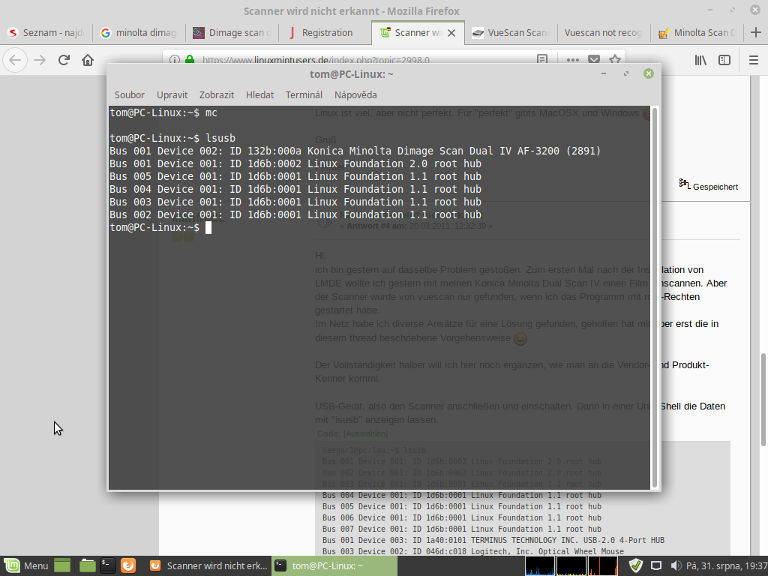The image size is (768, 576).
Task: Click the Linux Foundation 2.0 root hub line
Action: coord(295,164)
